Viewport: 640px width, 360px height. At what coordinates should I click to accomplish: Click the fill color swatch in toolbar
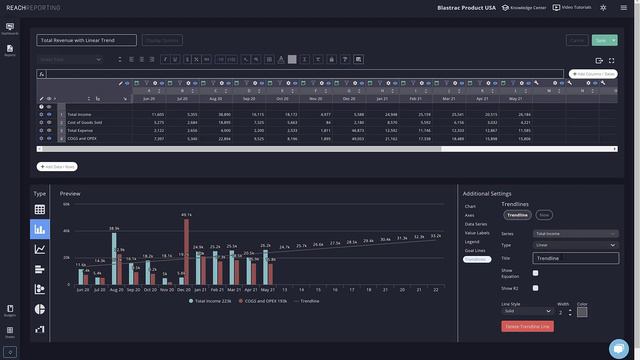(292, 60)
